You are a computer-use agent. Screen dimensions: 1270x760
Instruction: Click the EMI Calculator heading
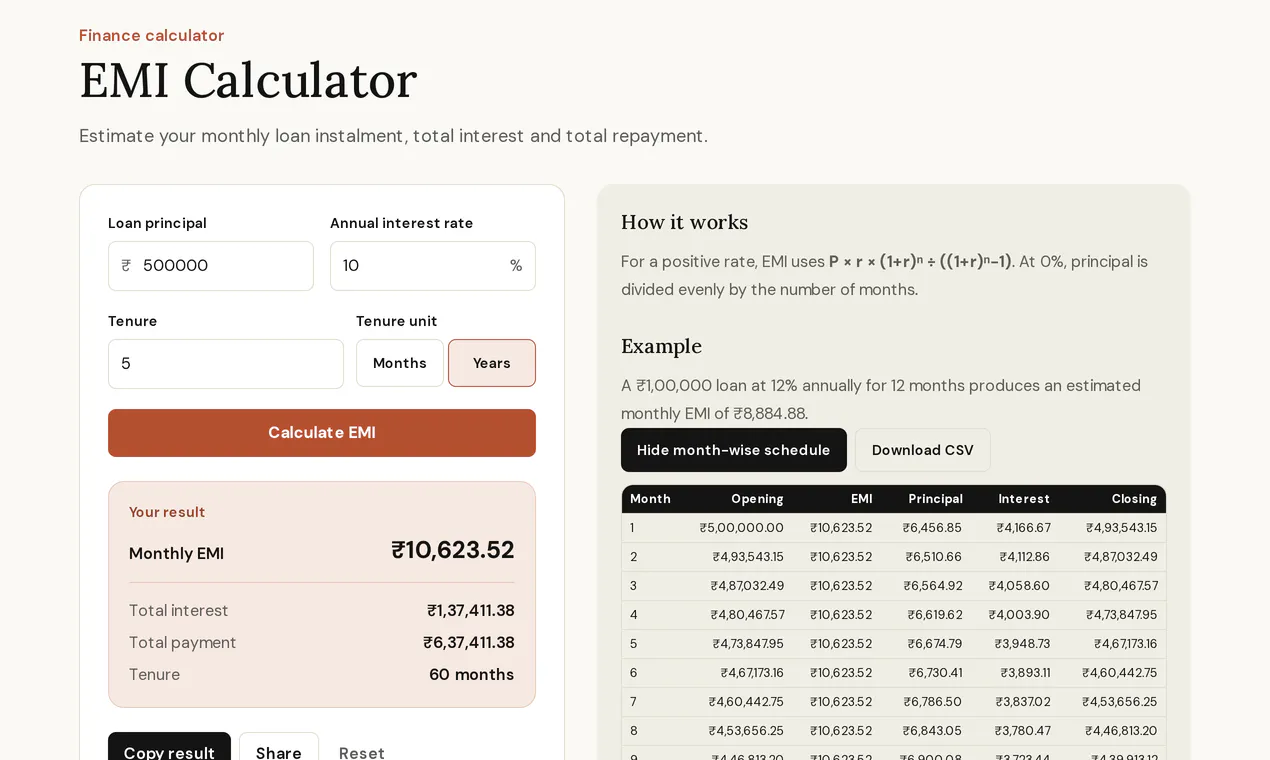248,81
